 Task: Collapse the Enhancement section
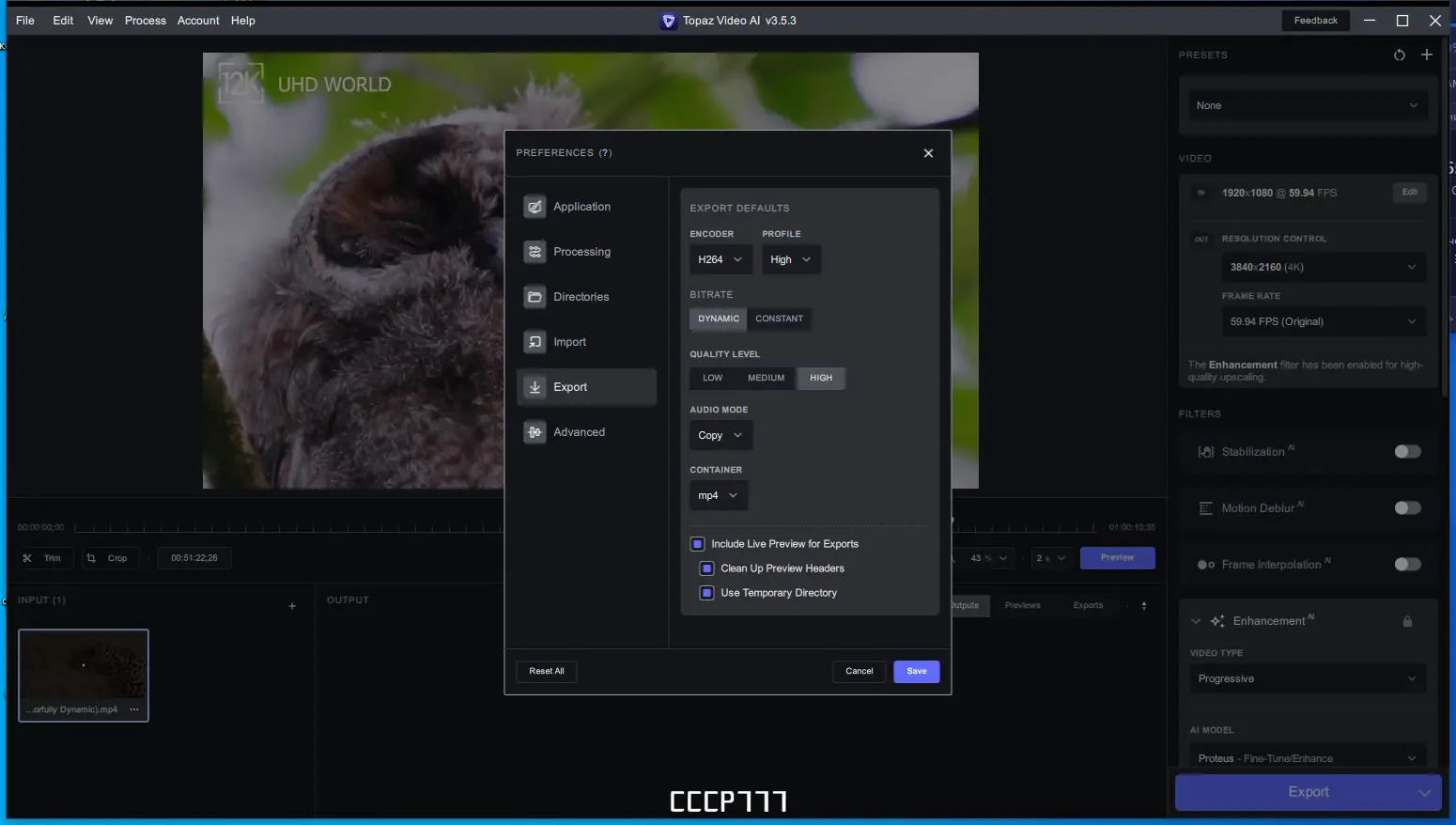click(1196, 621)
